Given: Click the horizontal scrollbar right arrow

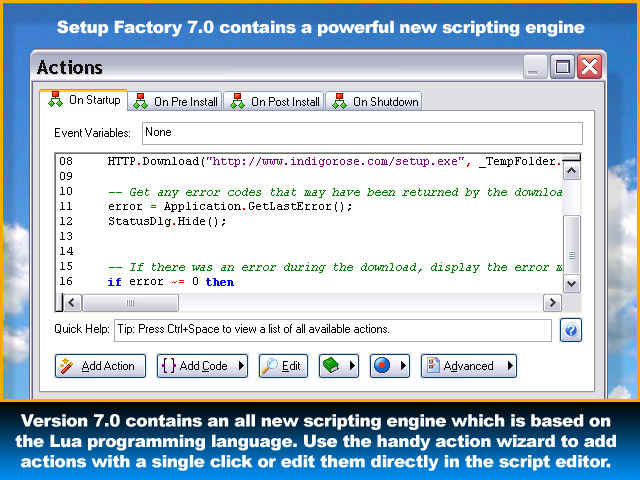Looking at the screenshot, I should tap(552, 302).
